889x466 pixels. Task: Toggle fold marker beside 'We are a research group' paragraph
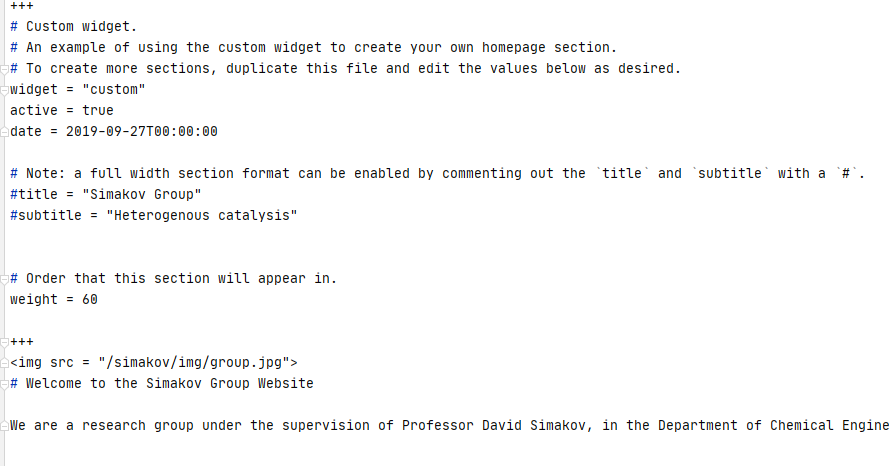pyautogui.click(x=4, y=426)
